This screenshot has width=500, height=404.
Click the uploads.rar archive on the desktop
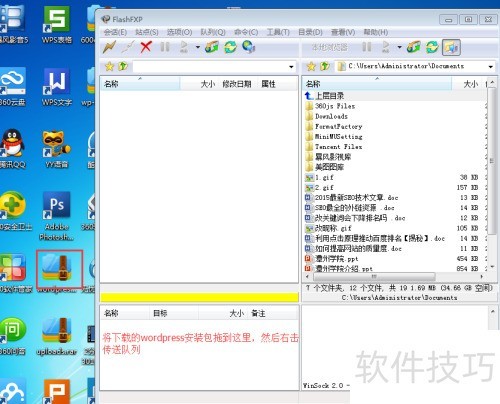[56, 336]
